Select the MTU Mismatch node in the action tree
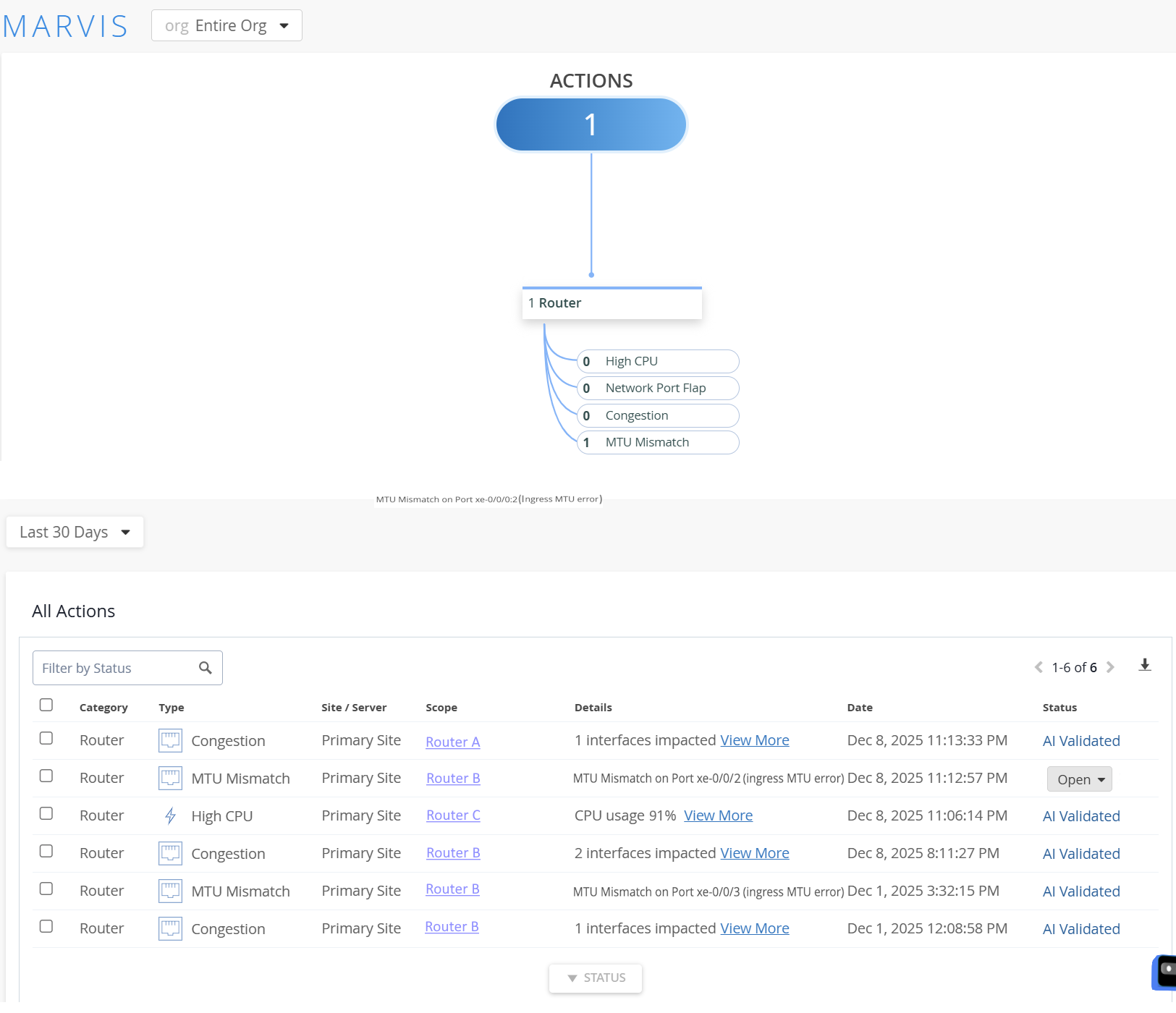 657,443
